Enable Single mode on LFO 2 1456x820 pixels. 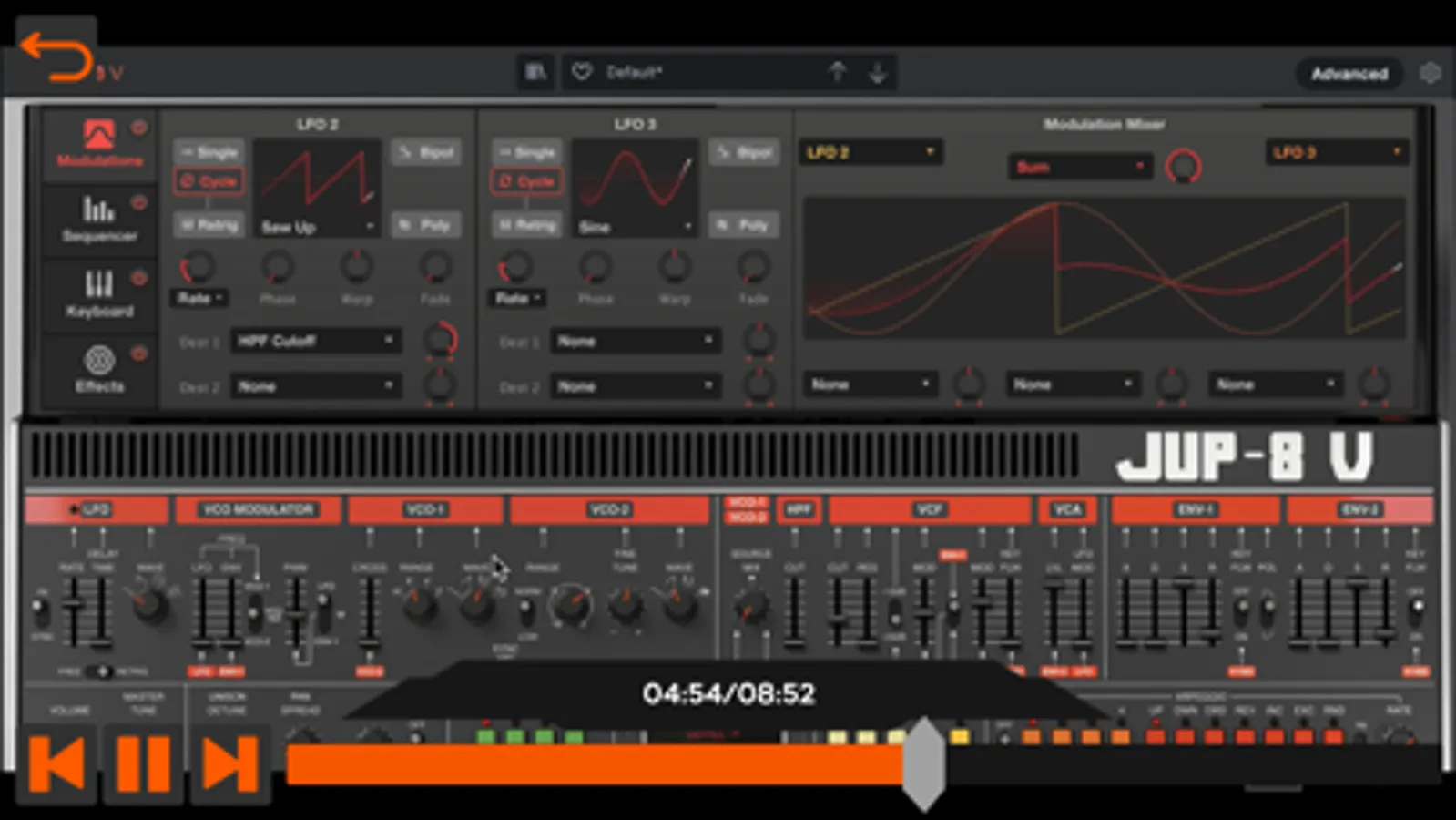[x=209, y=152]
